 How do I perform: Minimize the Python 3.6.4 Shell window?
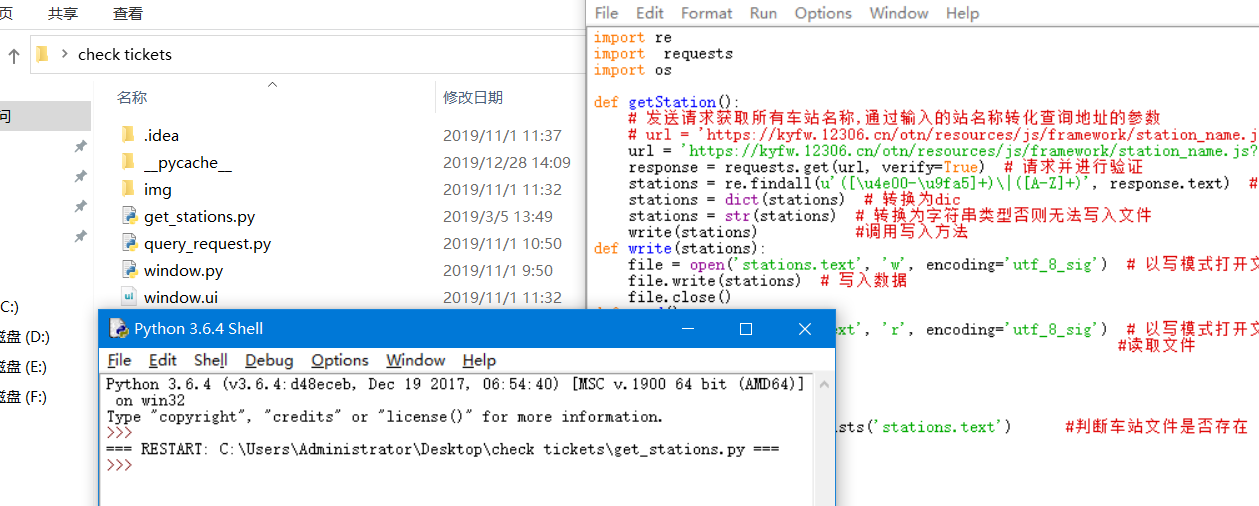(x=688, y=329)
